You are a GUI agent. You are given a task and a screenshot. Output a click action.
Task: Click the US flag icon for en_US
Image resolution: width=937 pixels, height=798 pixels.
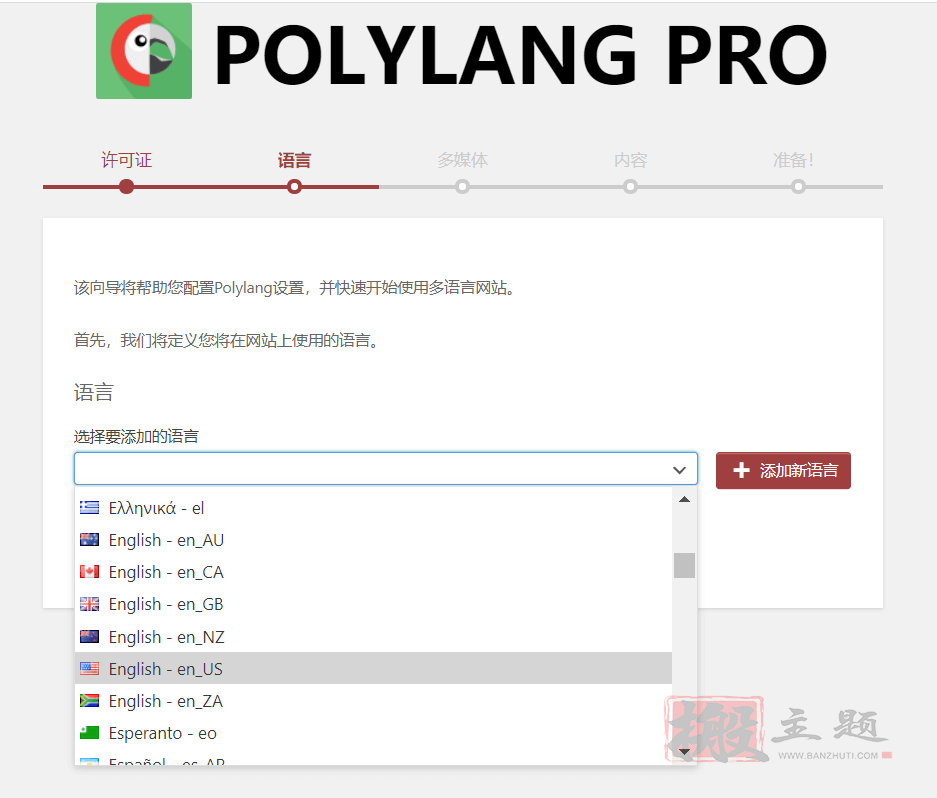pos(90,668)
